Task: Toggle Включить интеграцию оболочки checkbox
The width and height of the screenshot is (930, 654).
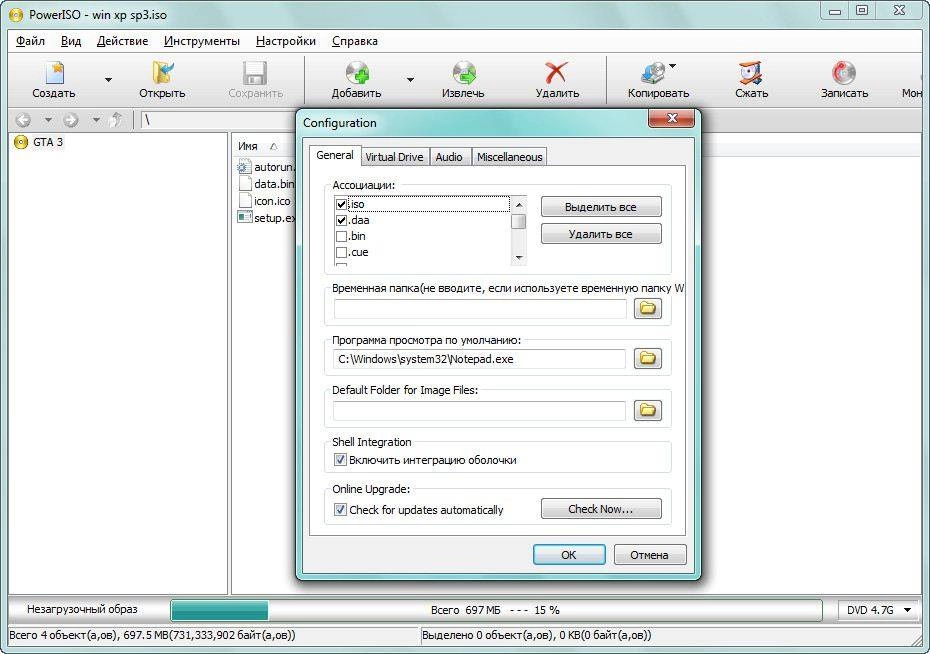Action: coord(340,460)
